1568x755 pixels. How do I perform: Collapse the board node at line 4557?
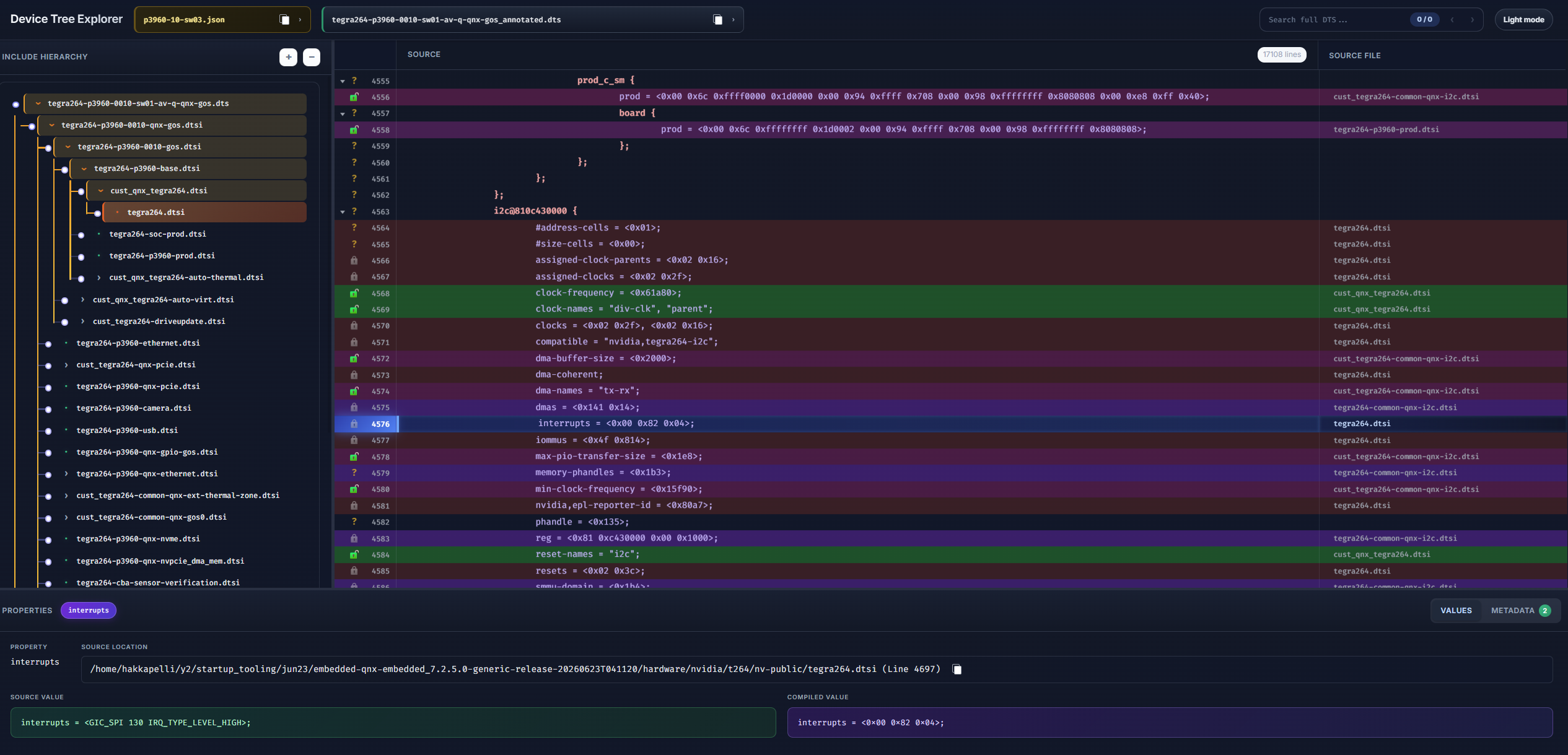[343, 114]
